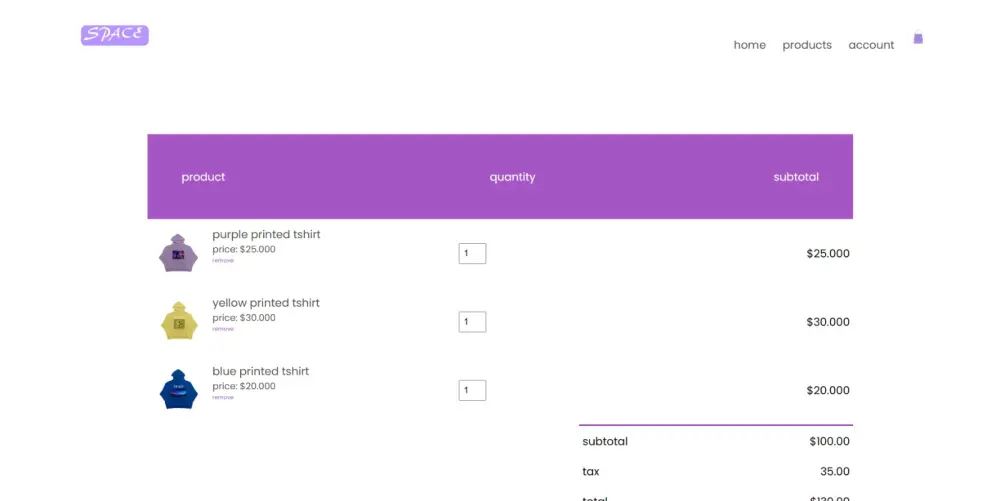This screenshot has height=501, width=1000.
Task: Click the quantity column header
Action: 512,177
